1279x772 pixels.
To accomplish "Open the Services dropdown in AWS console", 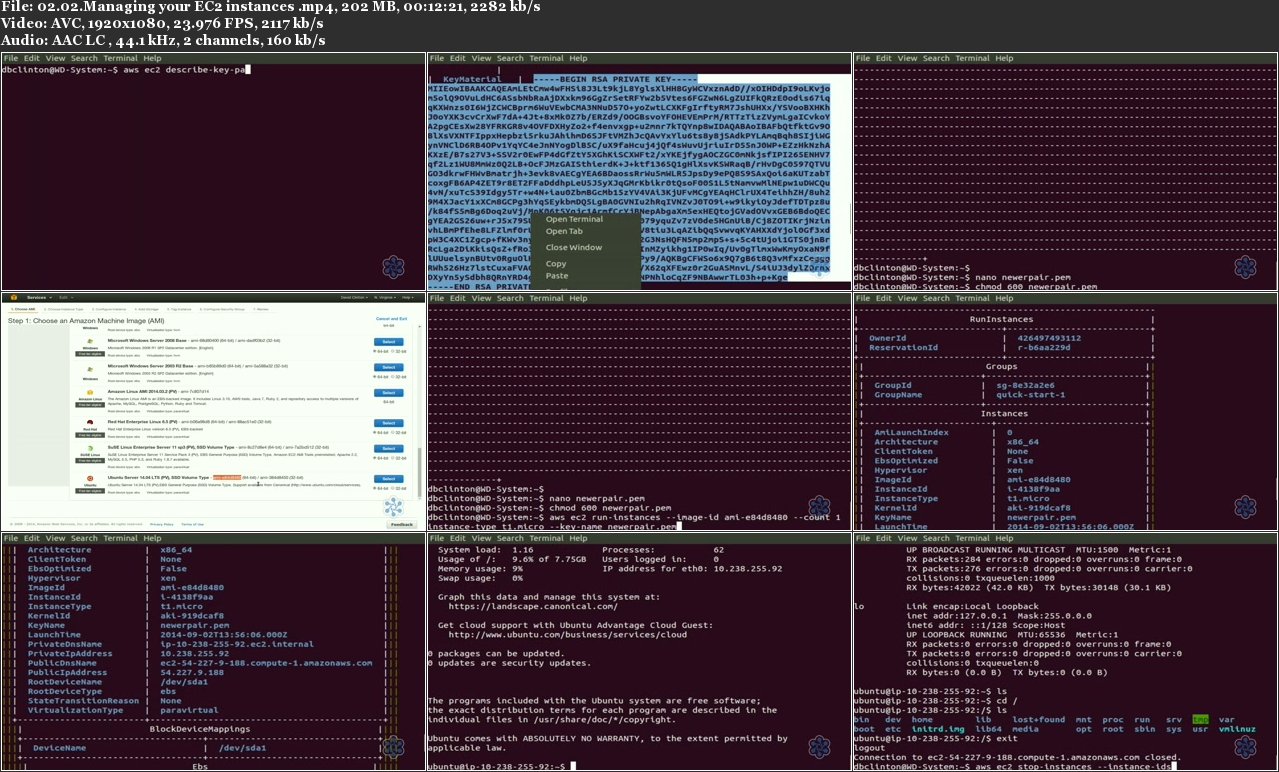I will click(x=39, y=297).
